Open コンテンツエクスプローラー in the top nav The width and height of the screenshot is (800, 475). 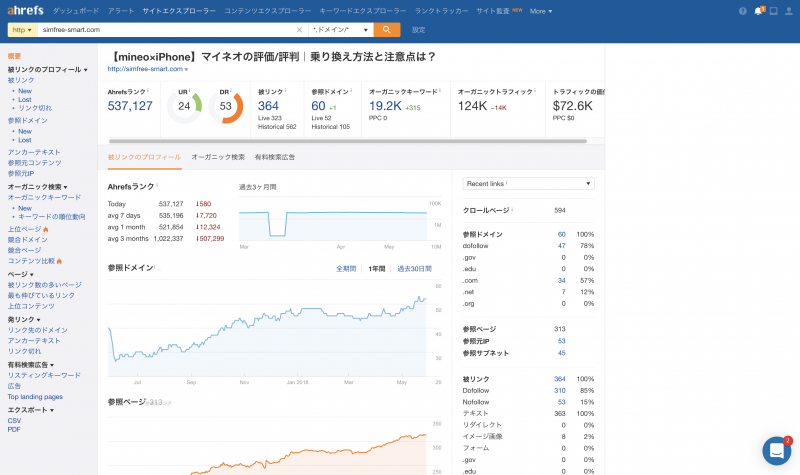pos(267,11)
